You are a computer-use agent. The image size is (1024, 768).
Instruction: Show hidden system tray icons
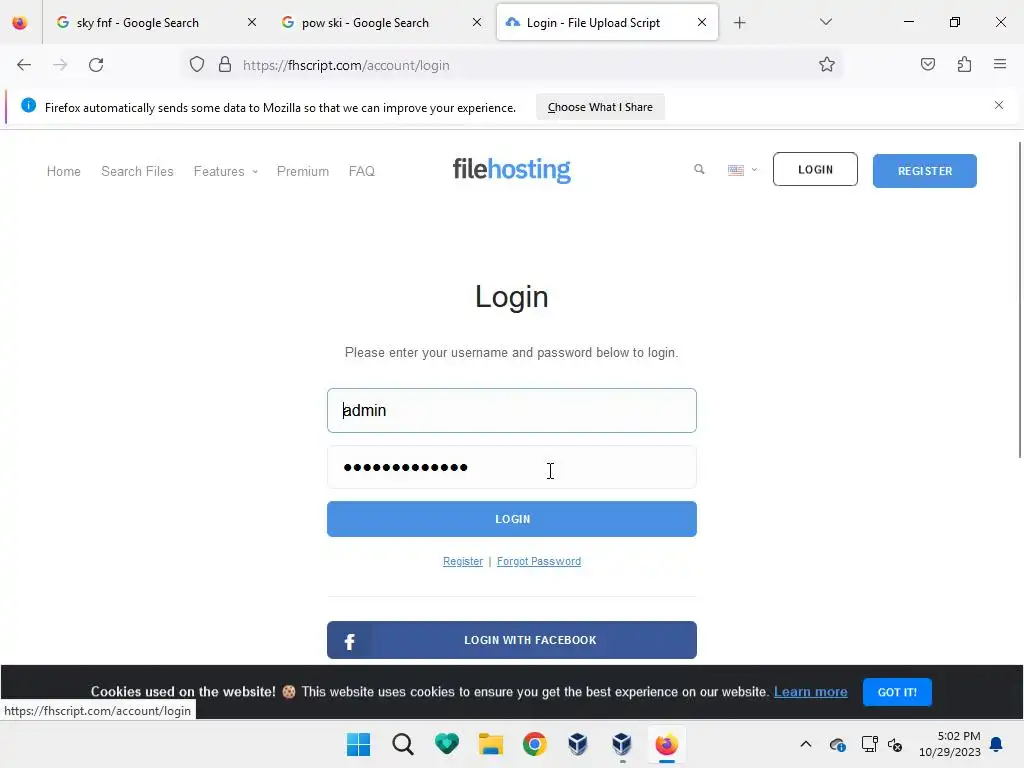coord(806,744)
